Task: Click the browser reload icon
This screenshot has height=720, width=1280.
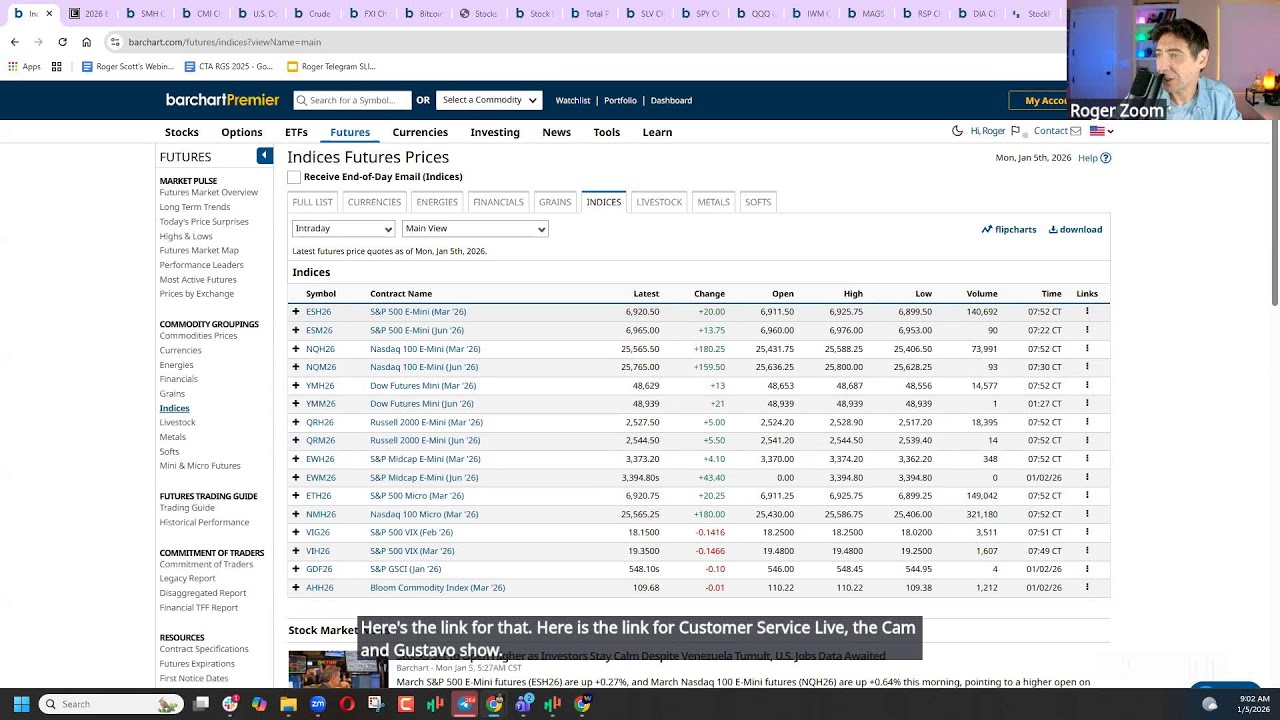Action: (x=62, y=42)
